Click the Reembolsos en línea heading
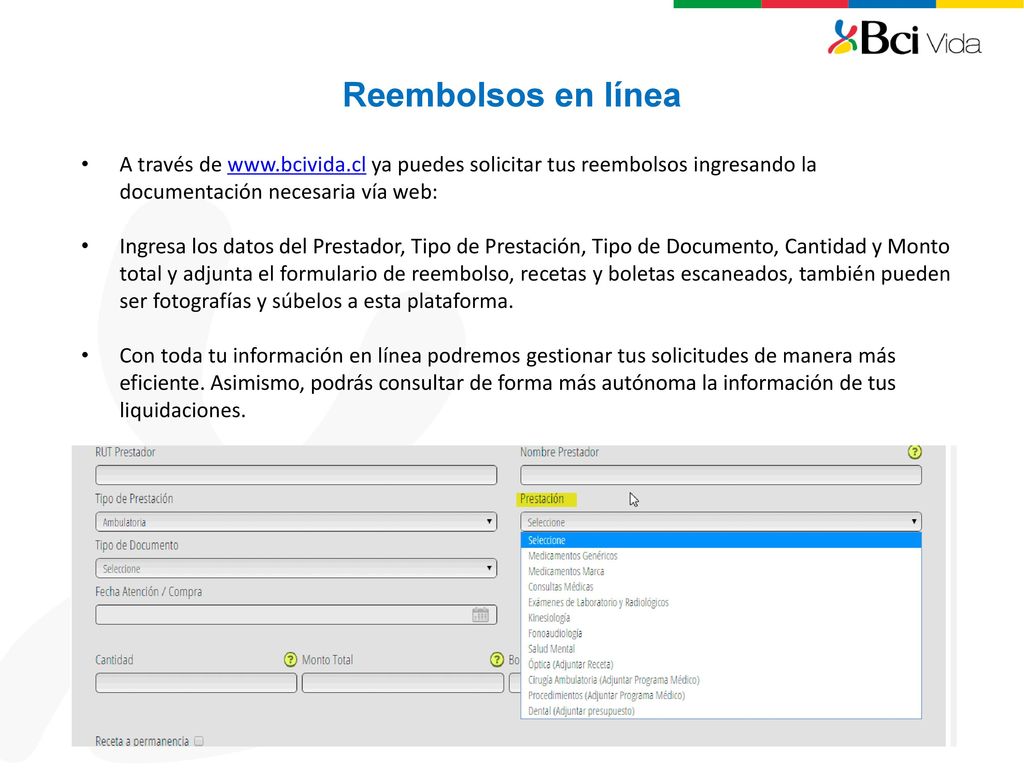This screenshot has height=768, width=1024. 511,95
